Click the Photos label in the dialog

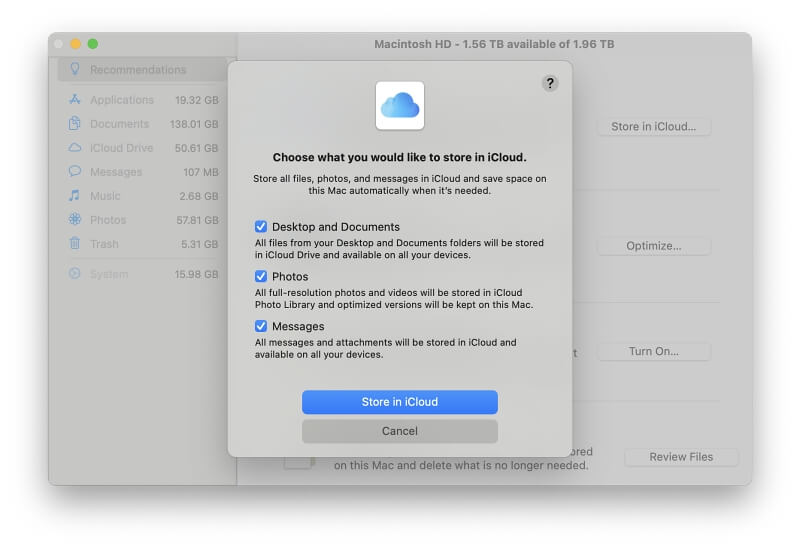pos(290,277)
